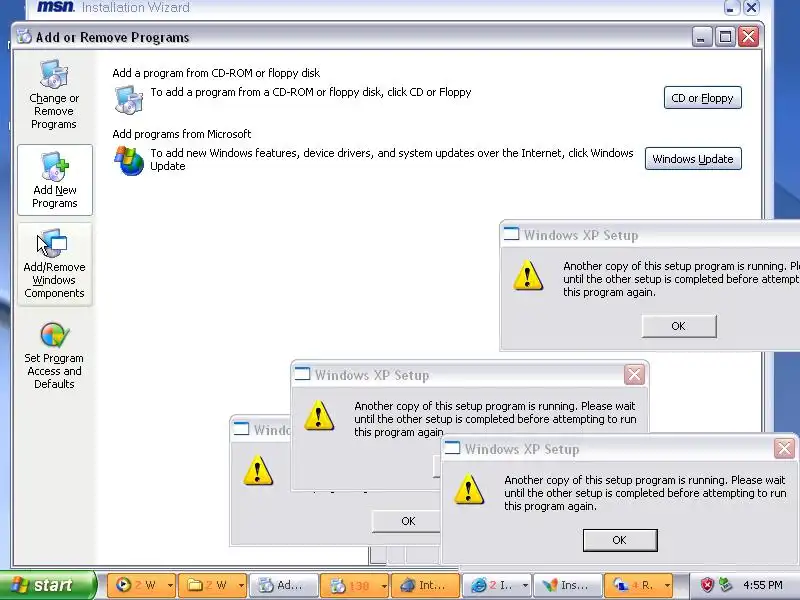800x600 pixels.
Task: Maximize the Add or Remove Programs window
Action: coord(726,37)
